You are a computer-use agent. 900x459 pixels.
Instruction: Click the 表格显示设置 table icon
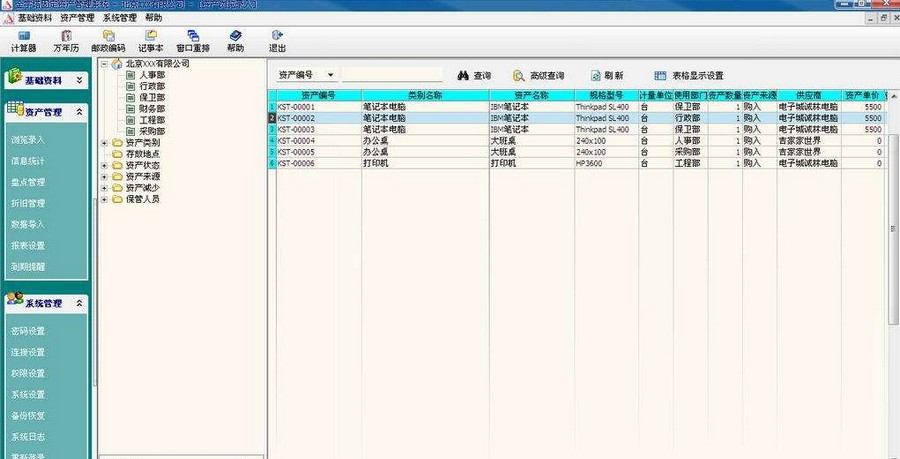coord(661,76)
